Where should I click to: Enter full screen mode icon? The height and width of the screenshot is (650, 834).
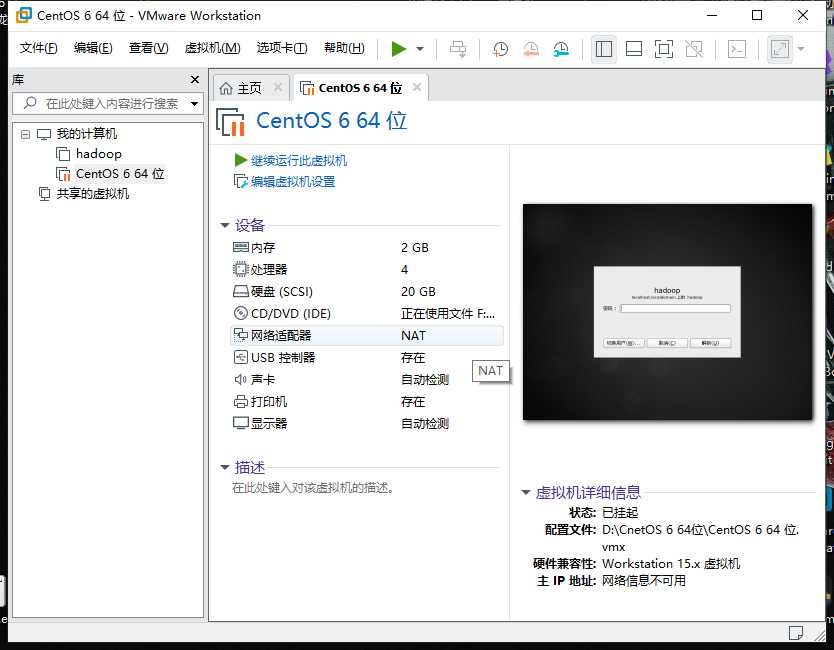pos(664,49)
